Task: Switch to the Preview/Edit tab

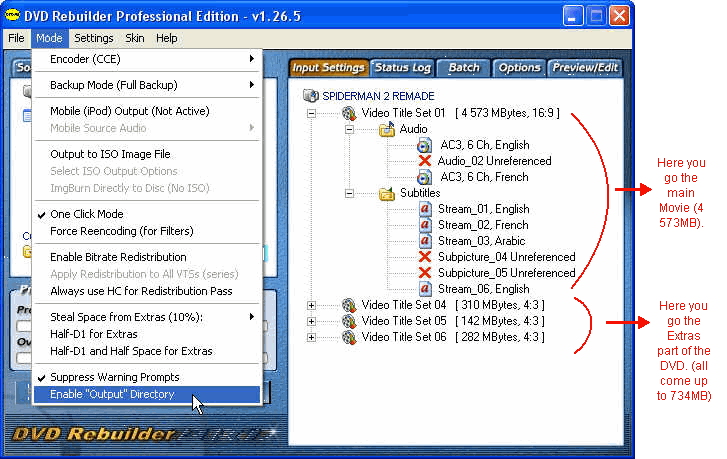Action: pyautogui.click(x=585, y=68)
